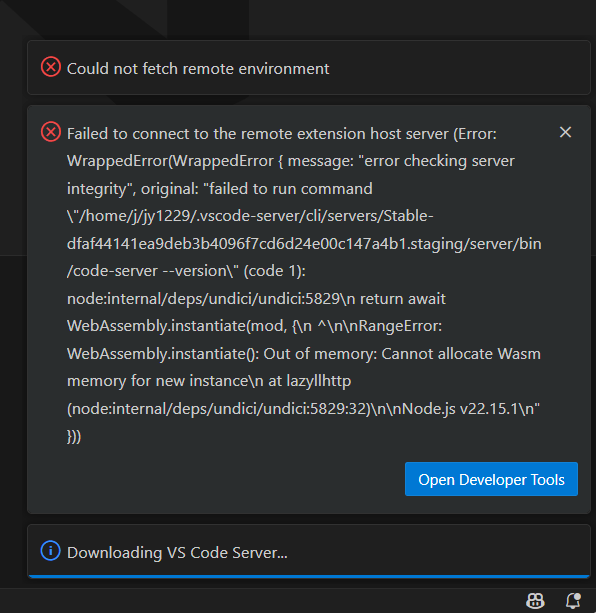Click the blue download progress bar
Viewport: 596px width, 613px height.
point(309,576)
